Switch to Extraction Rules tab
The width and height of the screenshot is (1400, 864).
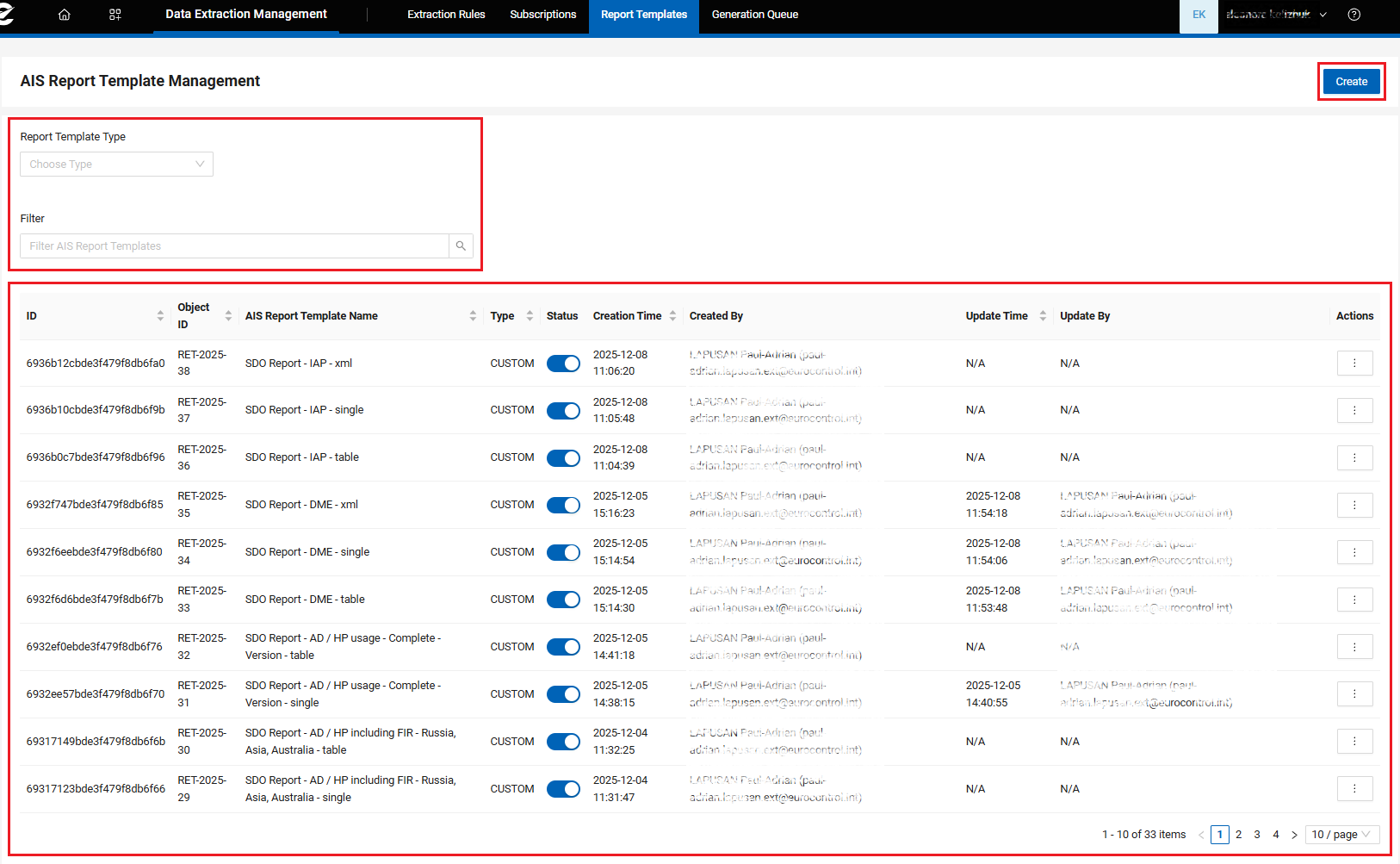pyautogui.click(x=446, y=15)
